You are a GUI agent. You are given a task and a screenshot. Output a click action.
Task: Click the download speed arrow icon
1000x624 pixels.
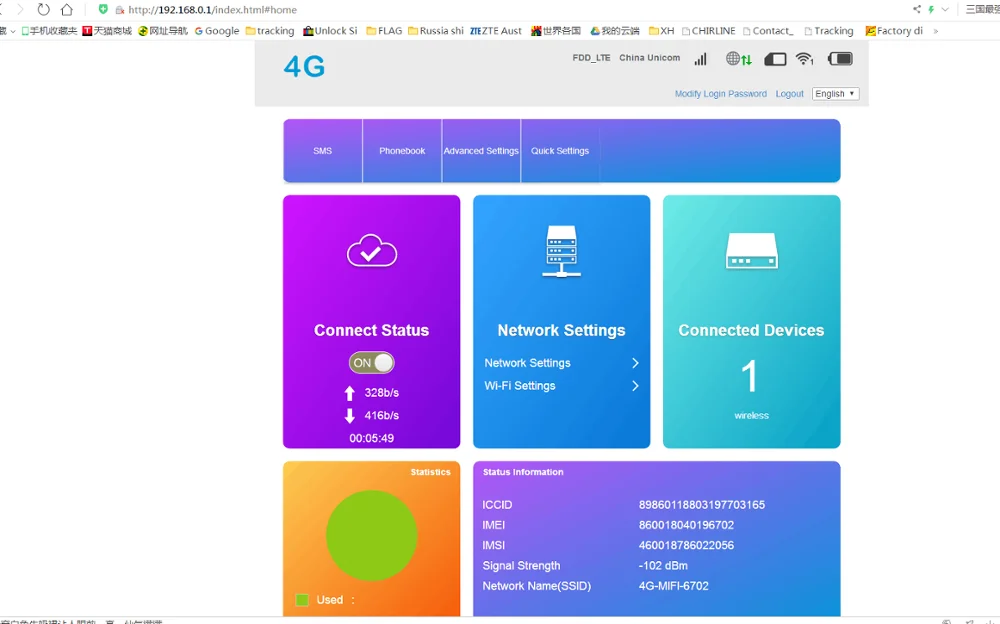pos(349,416)
